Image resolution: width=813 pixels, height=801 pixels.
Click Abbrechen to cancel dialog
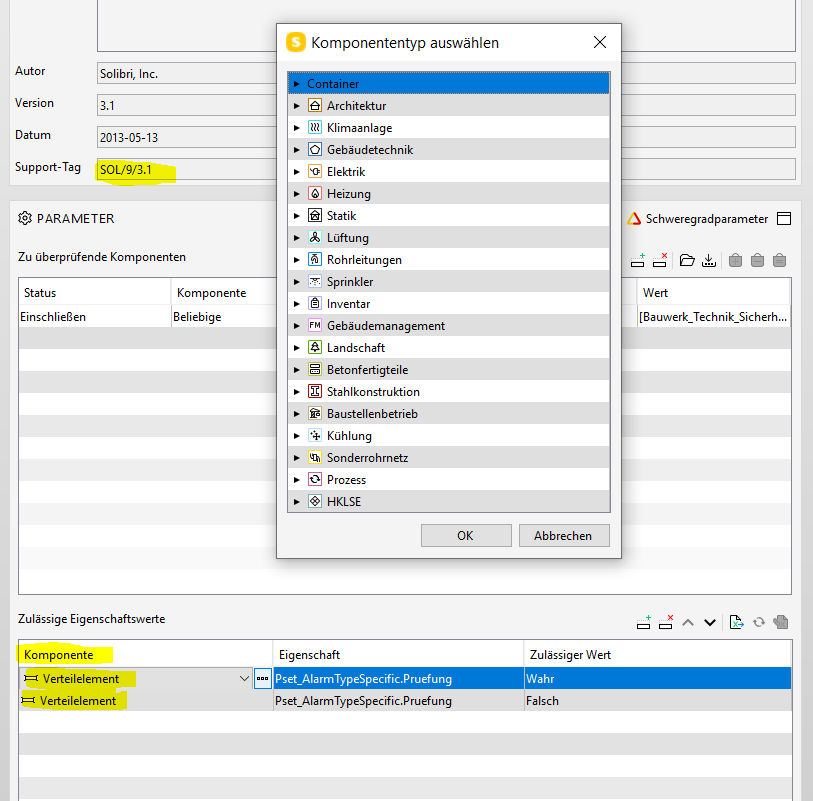pos(564,536)
